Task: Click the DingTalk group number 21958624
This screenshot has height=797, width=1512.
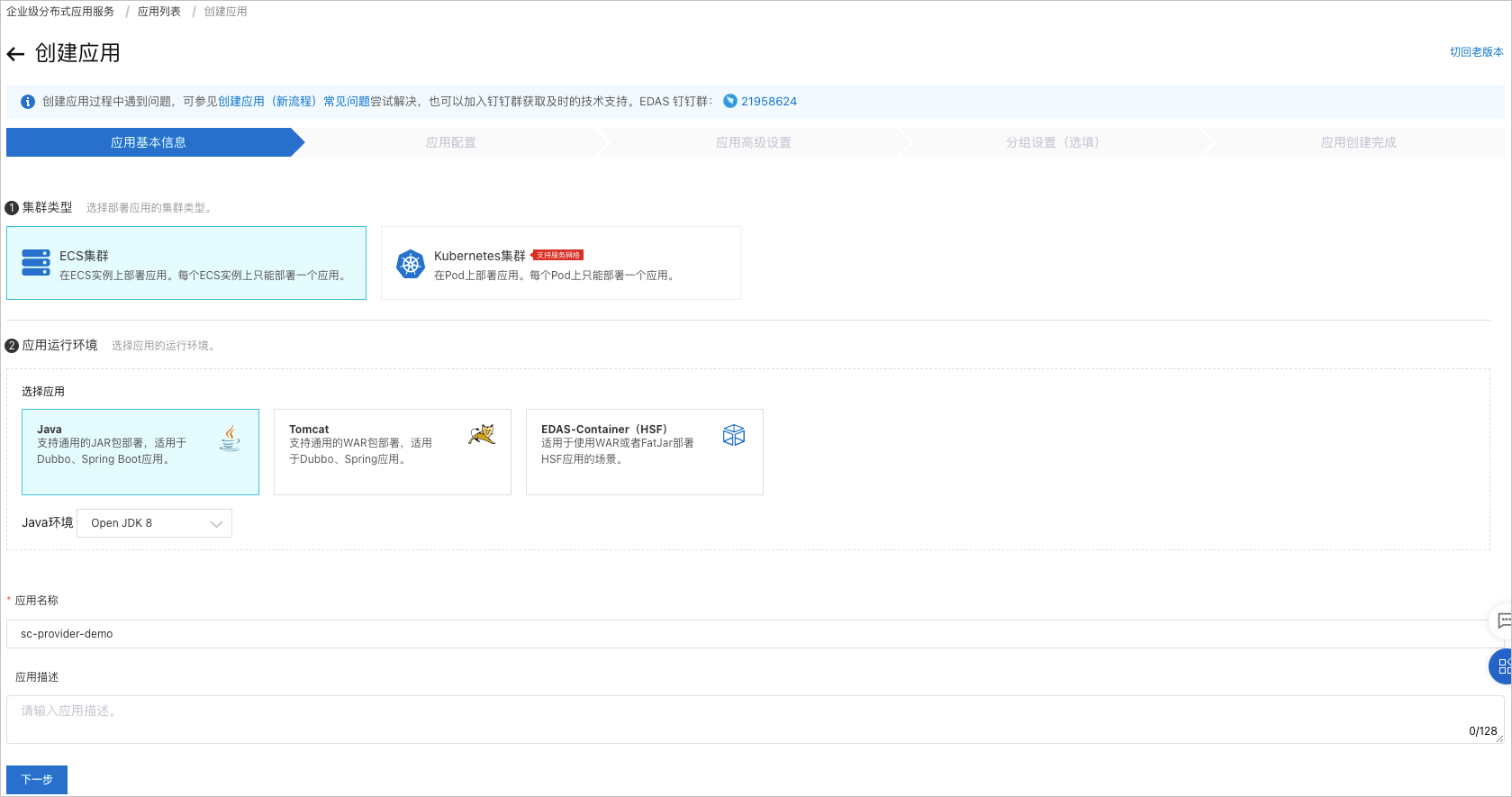Action: click(x=769, y=102)
